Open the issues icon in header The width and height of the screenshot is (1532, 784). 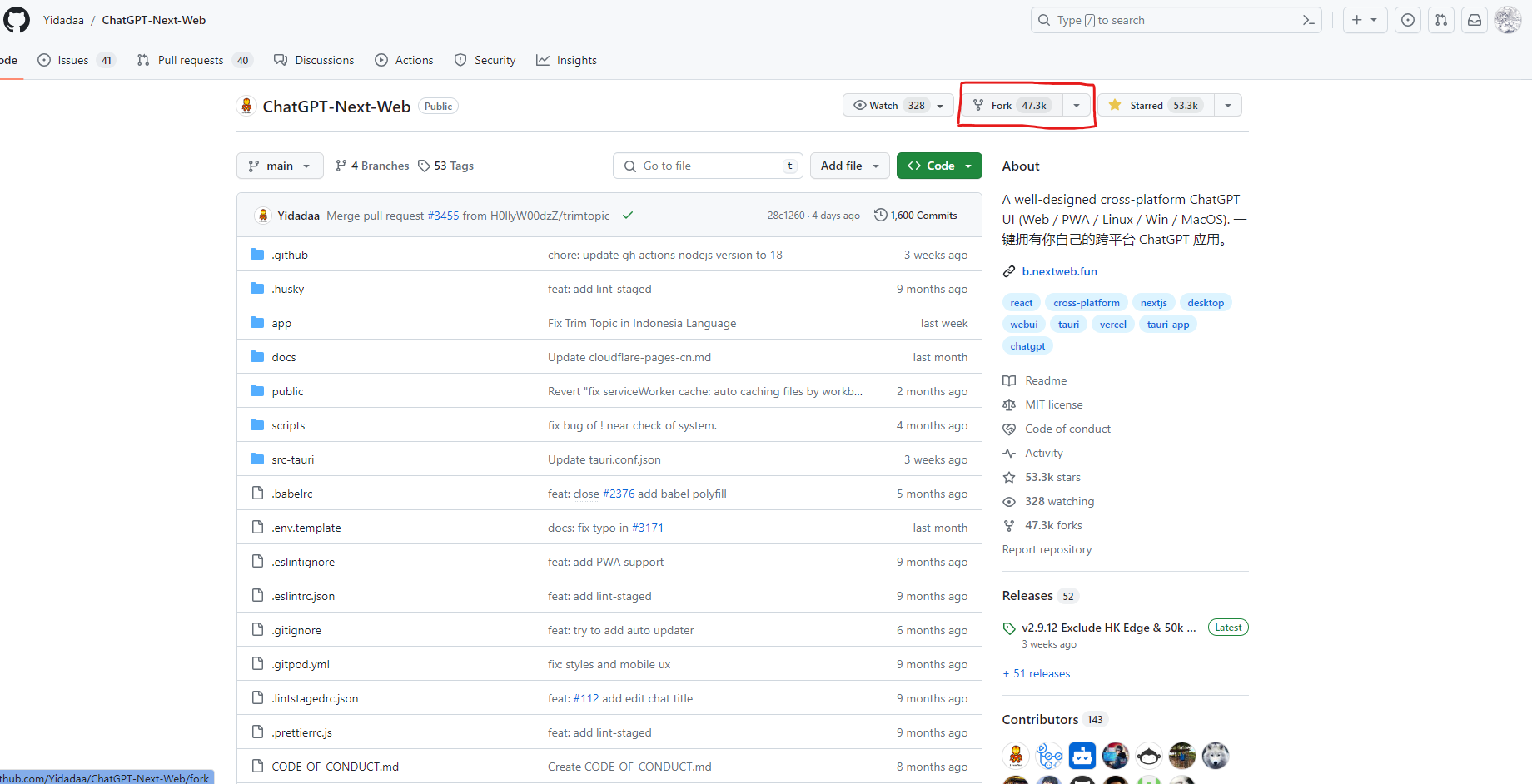click(1408, 20)
